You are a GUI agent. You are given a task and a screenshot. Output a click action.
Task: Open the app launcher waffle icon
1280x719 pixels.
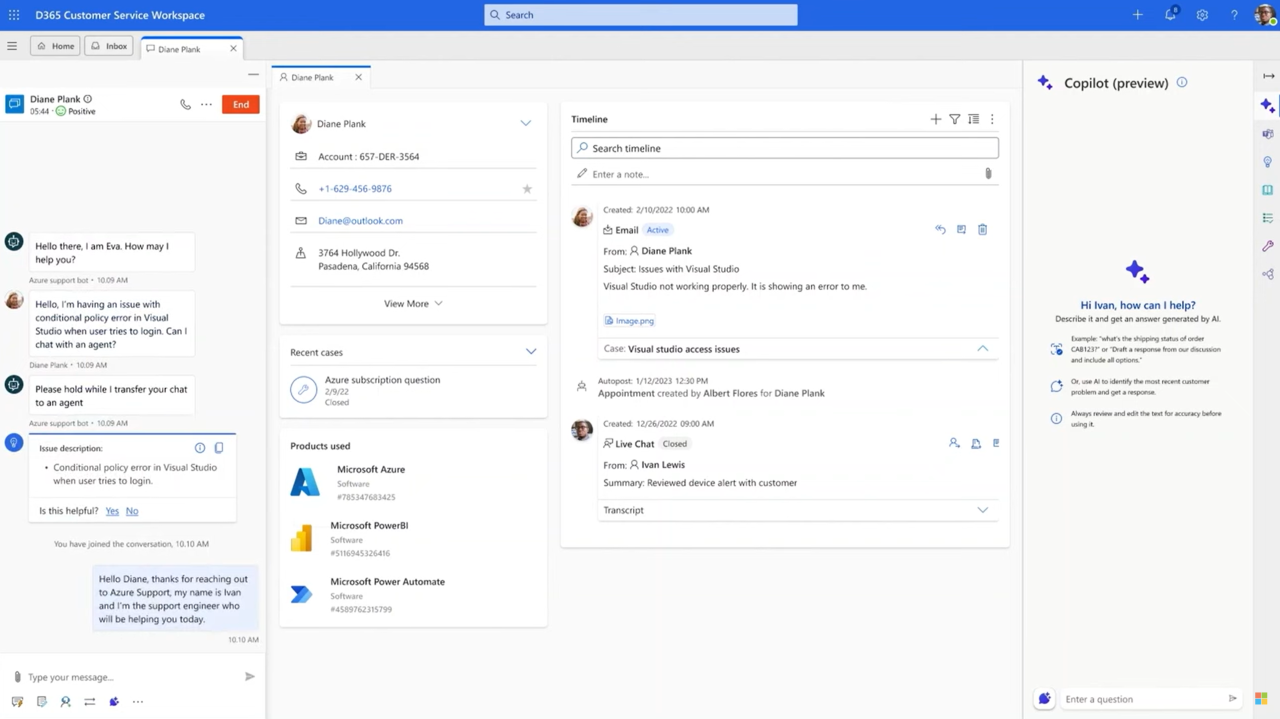(14, 15)
